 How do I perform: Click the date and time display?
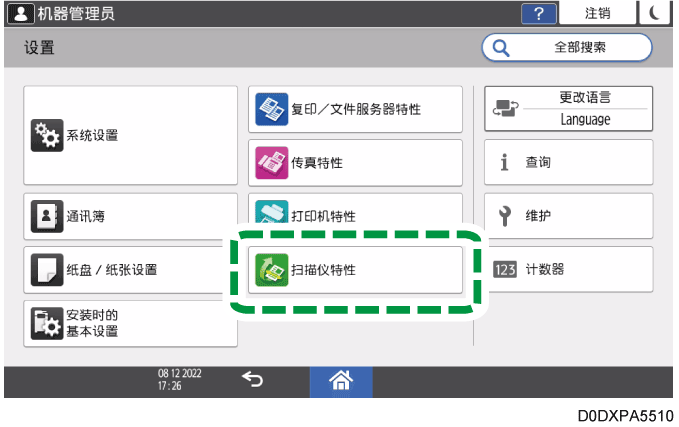coord(179,380)
